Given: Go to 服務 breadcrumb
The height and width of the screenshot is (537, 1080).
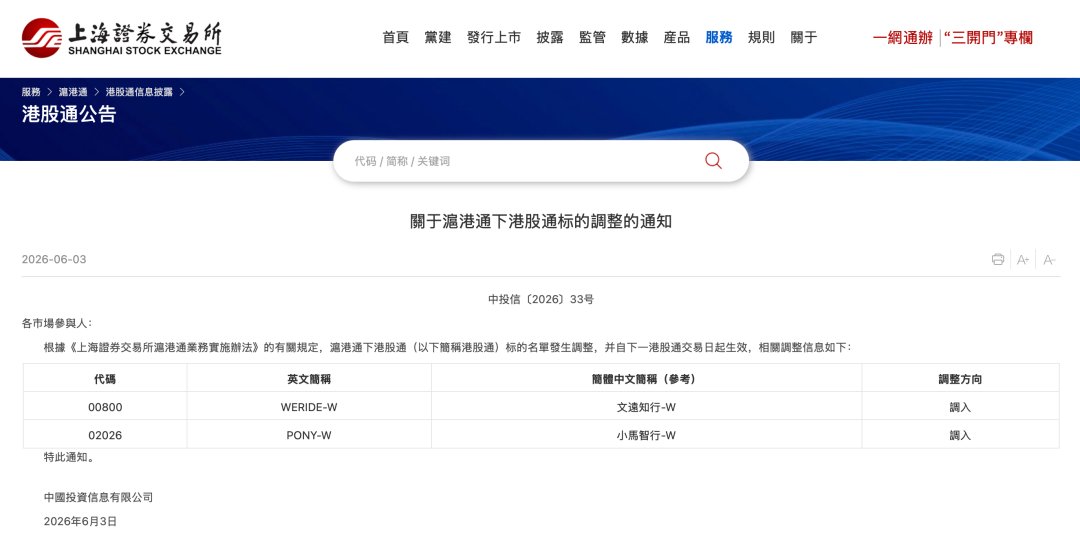Looking at the screenshot, I should [31, 92].
